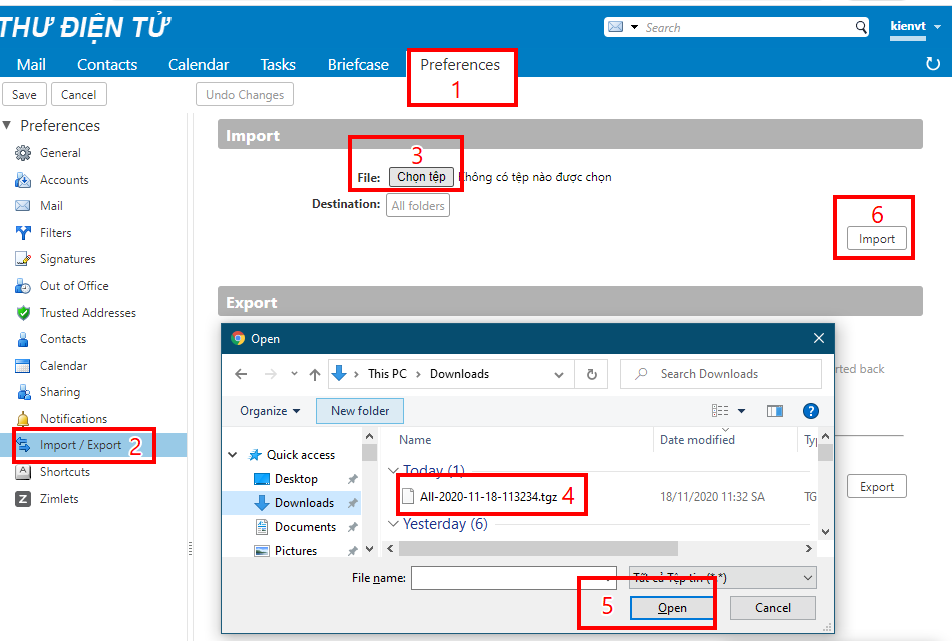Viewport: 952px width, 641px height.
Task: Click Open button in file dialog
Action: [673, 608]
